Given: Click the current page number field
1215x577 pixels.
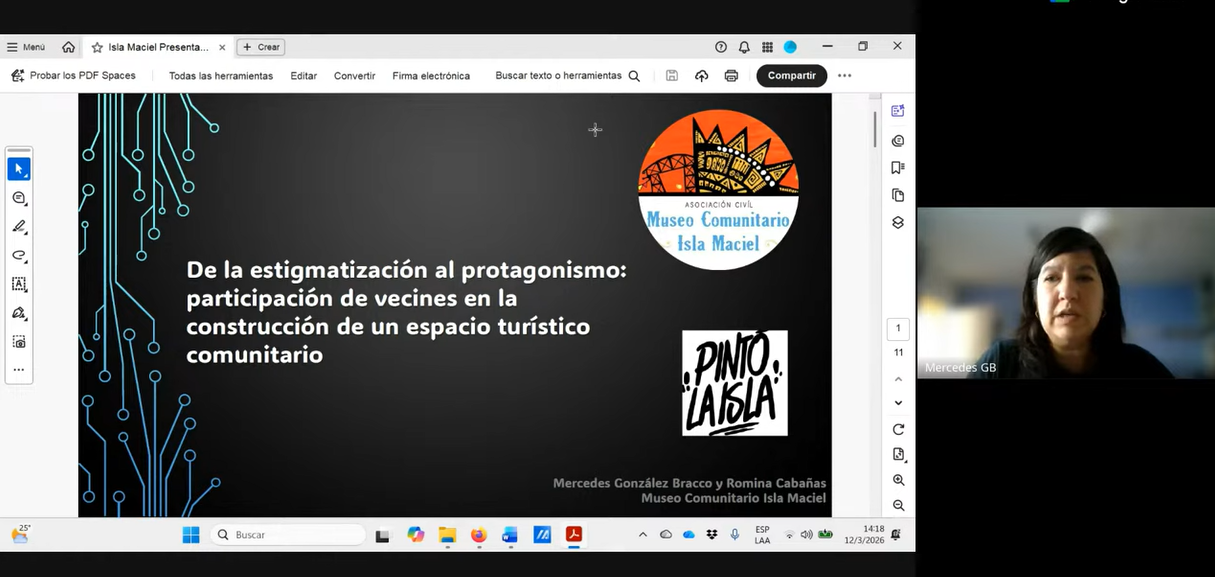Looking at the screenshot, I should coord(898,328).
